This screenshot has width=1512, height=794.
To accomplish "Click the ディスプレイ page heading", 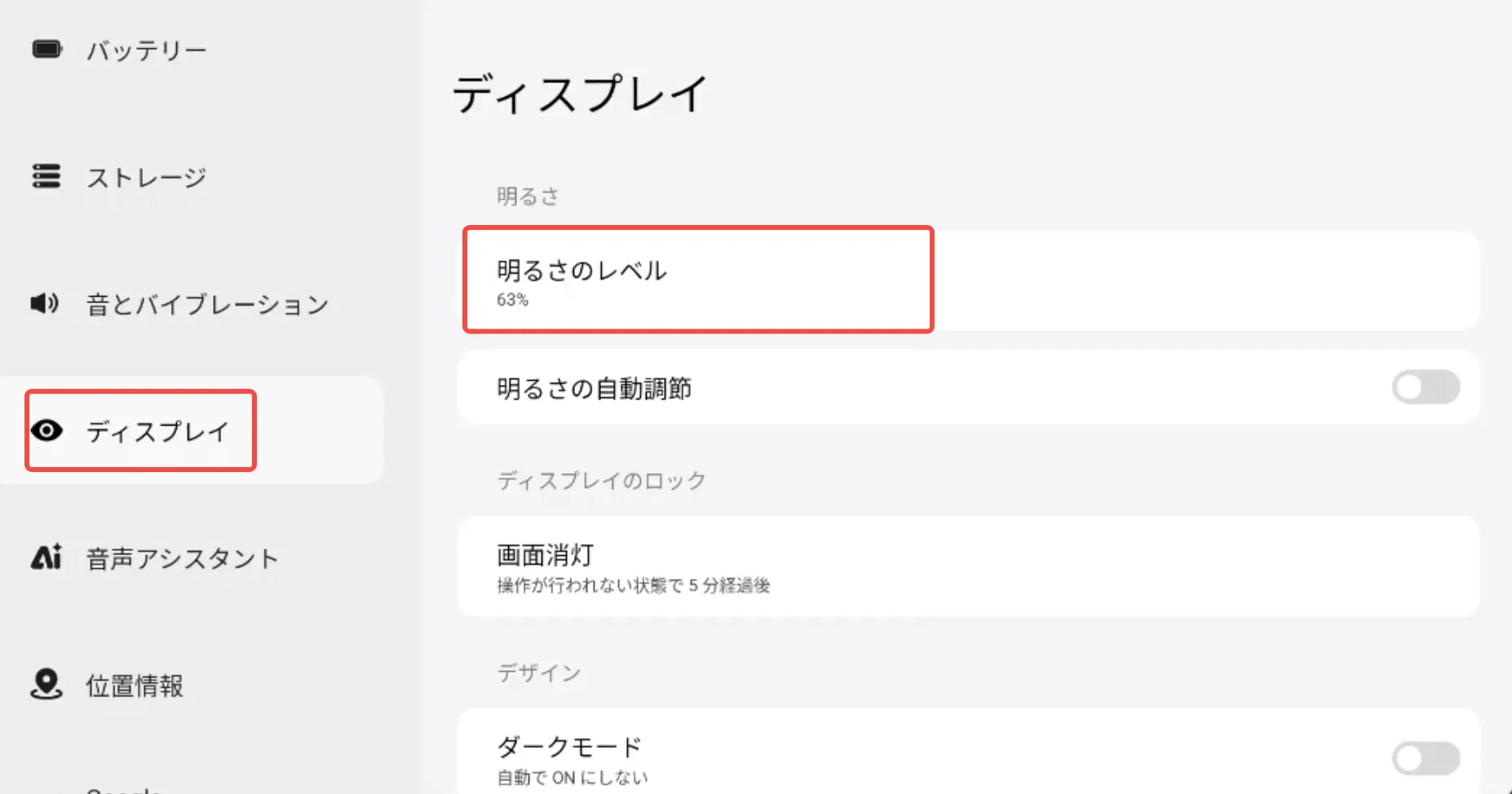I will (x=580, y=94).
